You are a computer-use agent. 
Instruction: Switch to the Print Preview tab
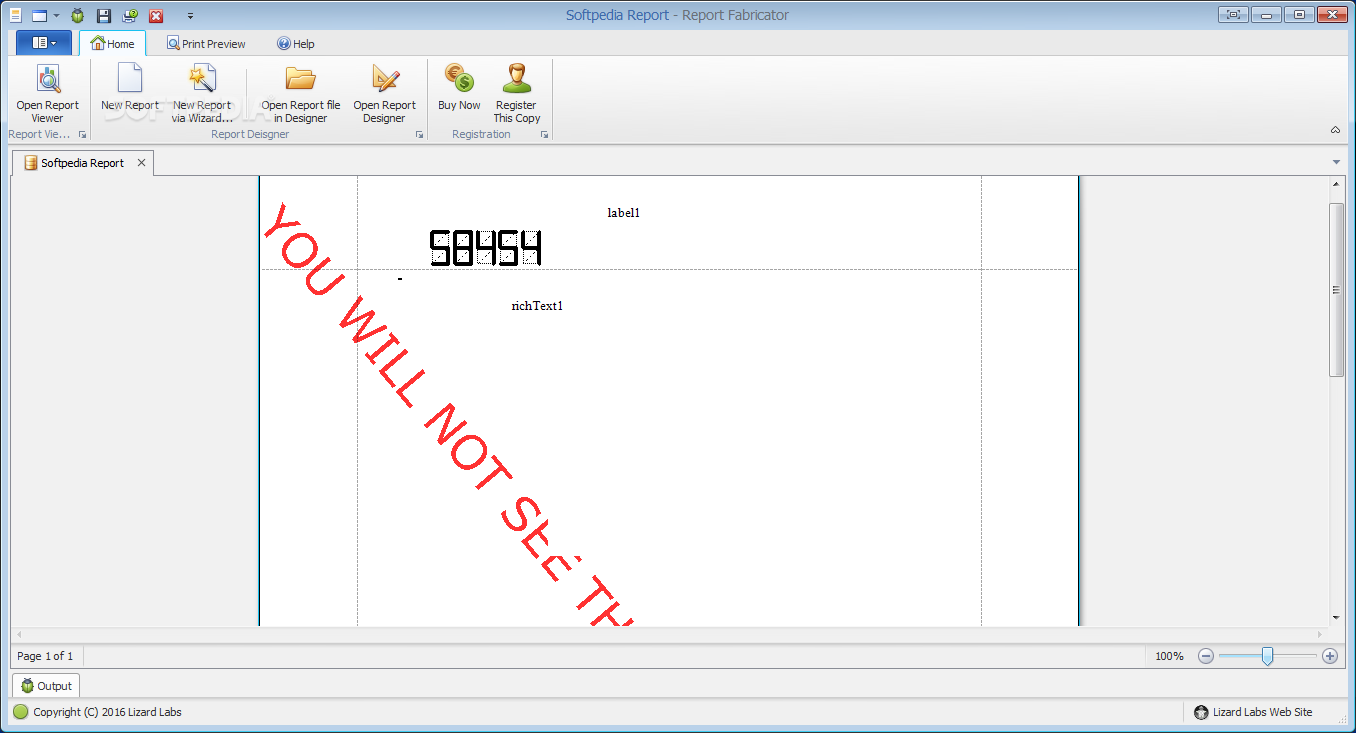(x=206, y=44)
